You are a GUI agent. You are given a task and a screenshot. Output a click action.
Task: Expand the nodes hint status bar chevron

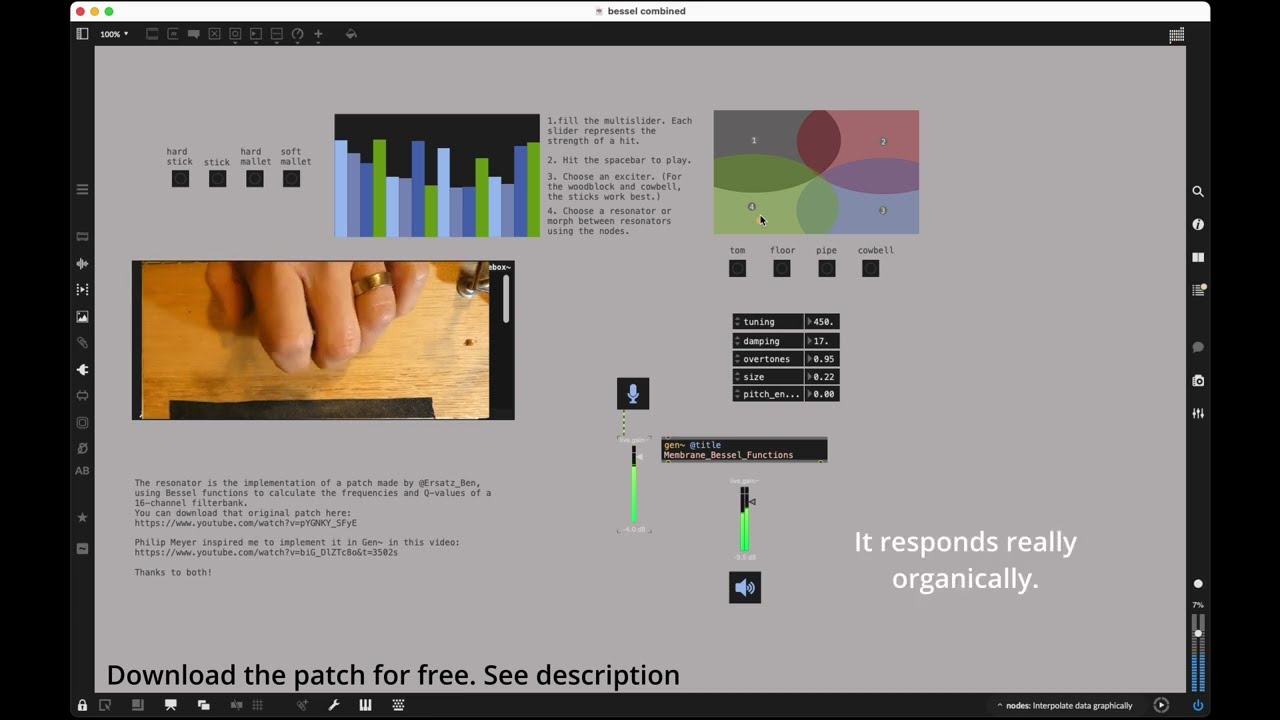[x=999, y=705]
